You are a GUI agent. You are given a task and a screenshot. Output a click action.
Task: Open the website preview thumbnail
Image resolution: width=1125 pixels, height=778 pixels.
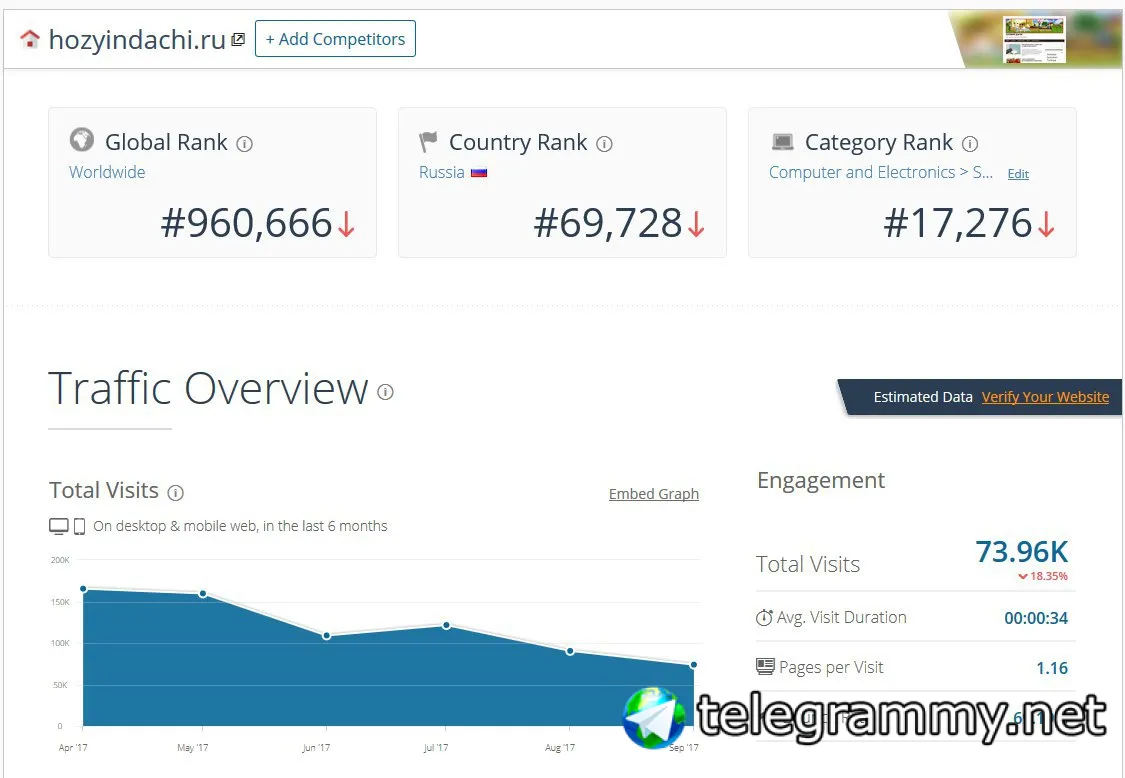click(1034, 39)
